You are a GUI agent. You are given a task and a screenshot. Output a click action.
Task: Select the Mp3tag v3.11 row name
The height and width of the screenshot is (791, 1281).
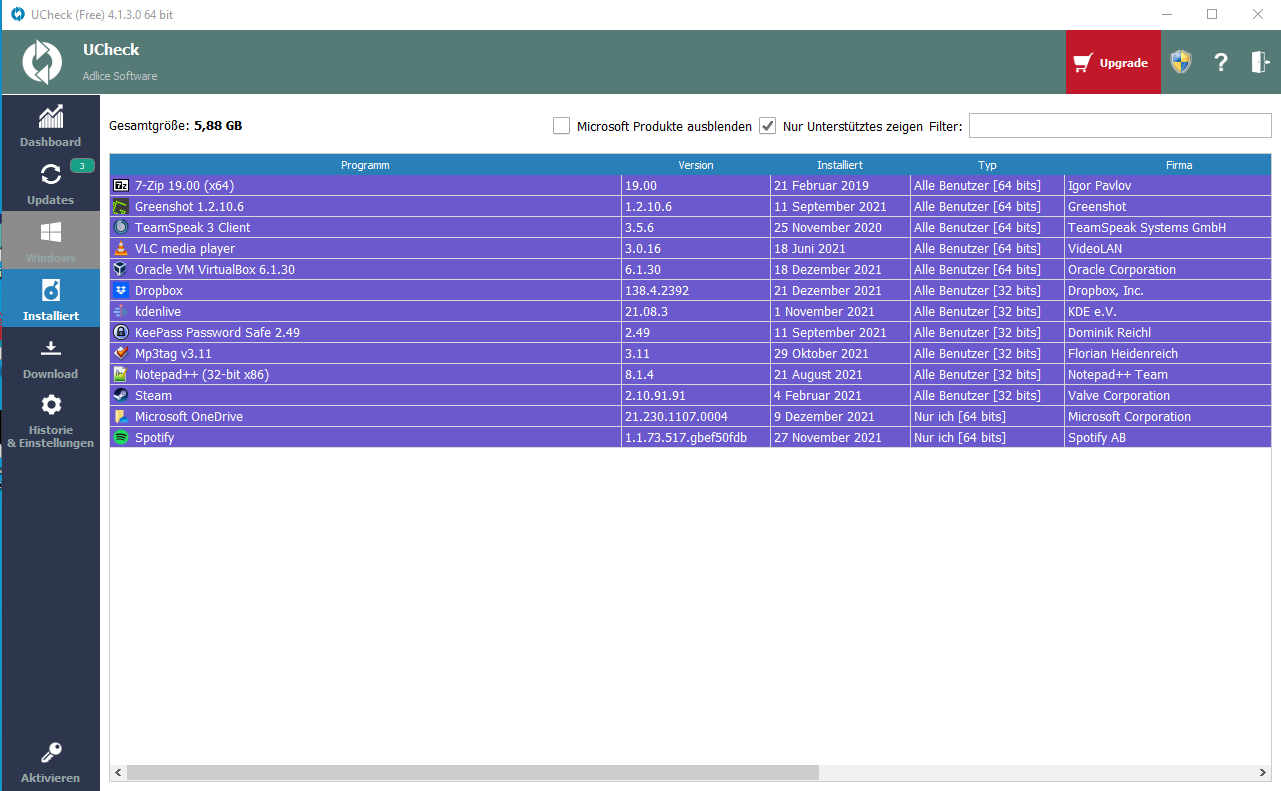coord(173,354)
